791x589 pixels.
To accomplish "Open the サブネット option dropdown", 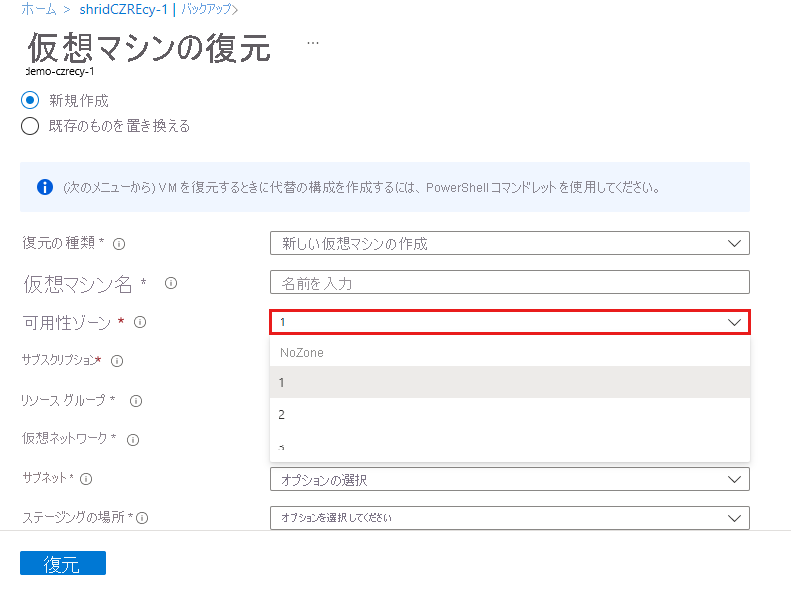I will click(510, 479).
